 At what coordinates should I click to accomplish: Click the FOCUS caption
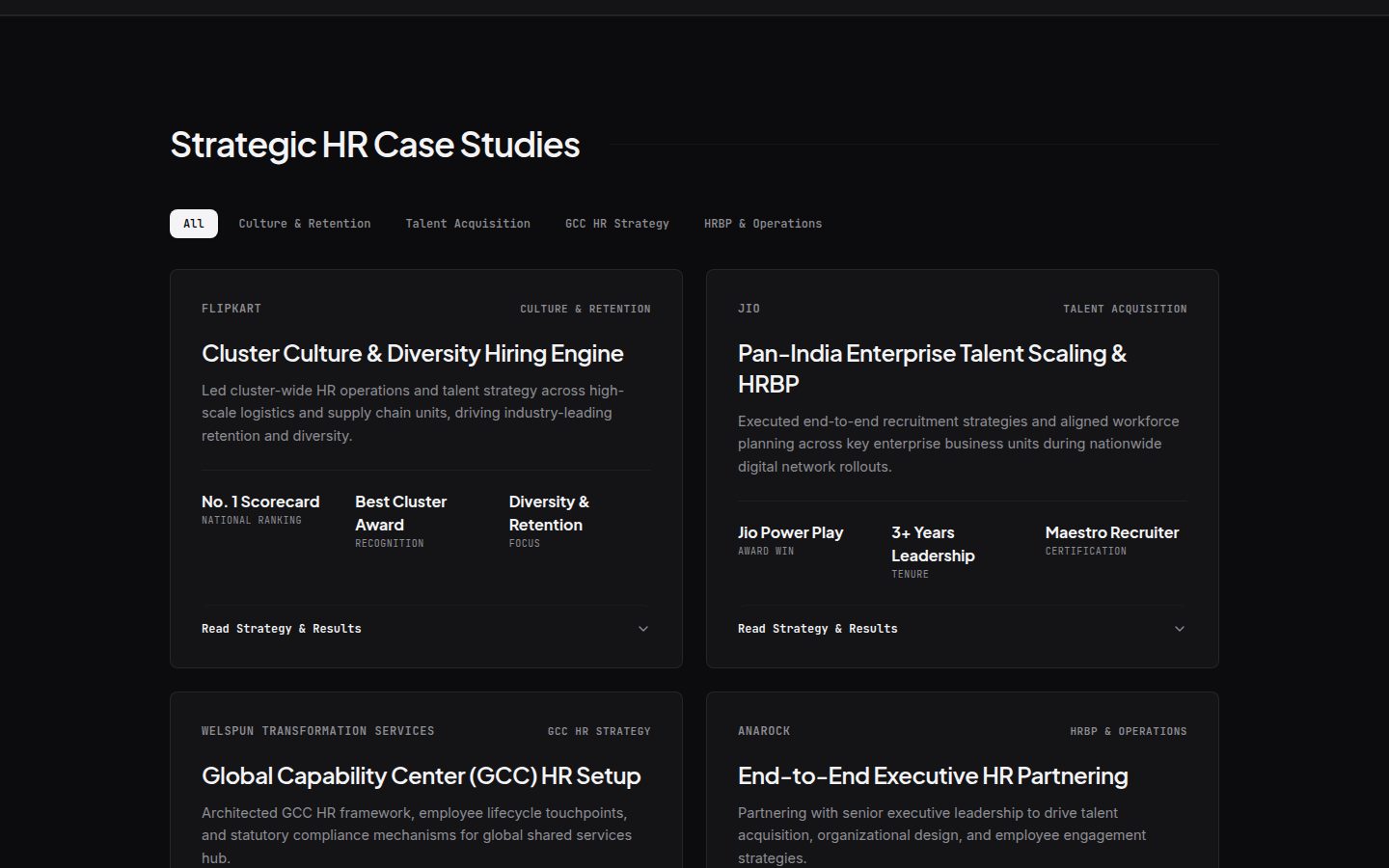pyautogui.click(x=525, y=544)
